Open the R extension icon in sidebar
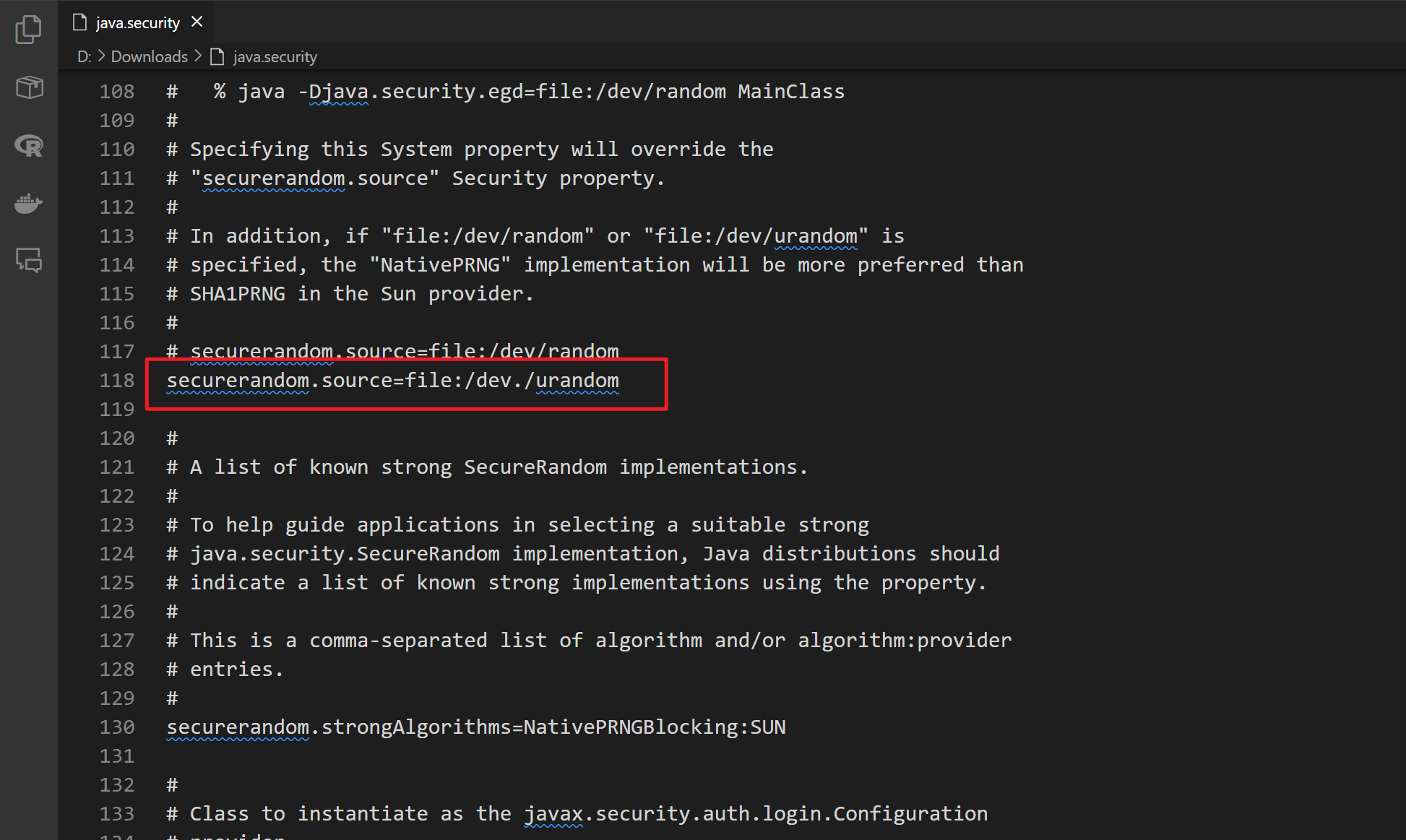The width and height of the screenshot is (1406, 840). pyautogui.click(x=29, y=146)
